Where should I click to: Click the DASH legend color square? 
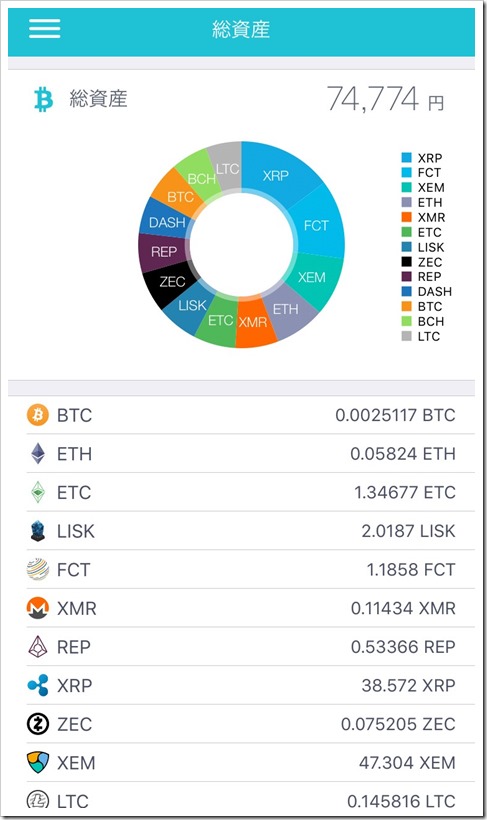[406, 291]
